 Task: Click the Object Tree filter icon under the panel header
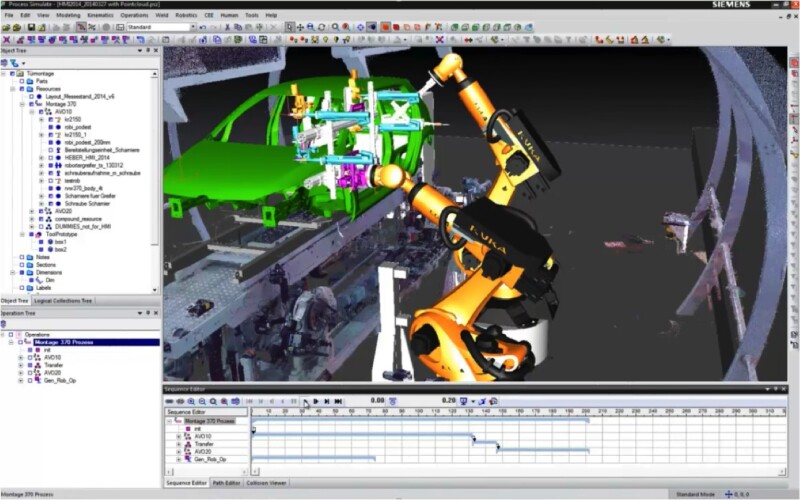[x=14, y=63]
